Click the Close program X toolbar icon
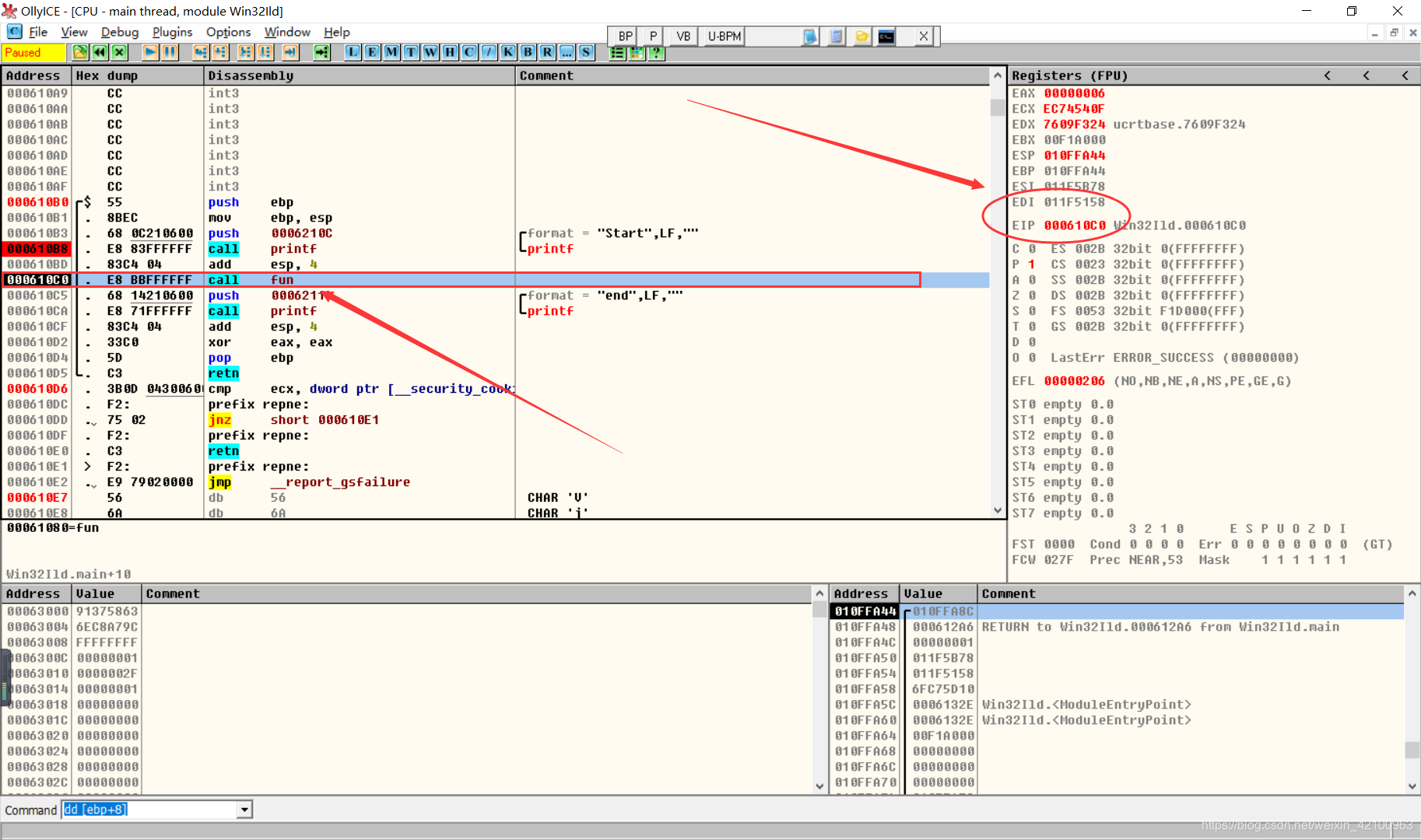The width and height of the screenshot is (1421, 840). click(119, 52)
